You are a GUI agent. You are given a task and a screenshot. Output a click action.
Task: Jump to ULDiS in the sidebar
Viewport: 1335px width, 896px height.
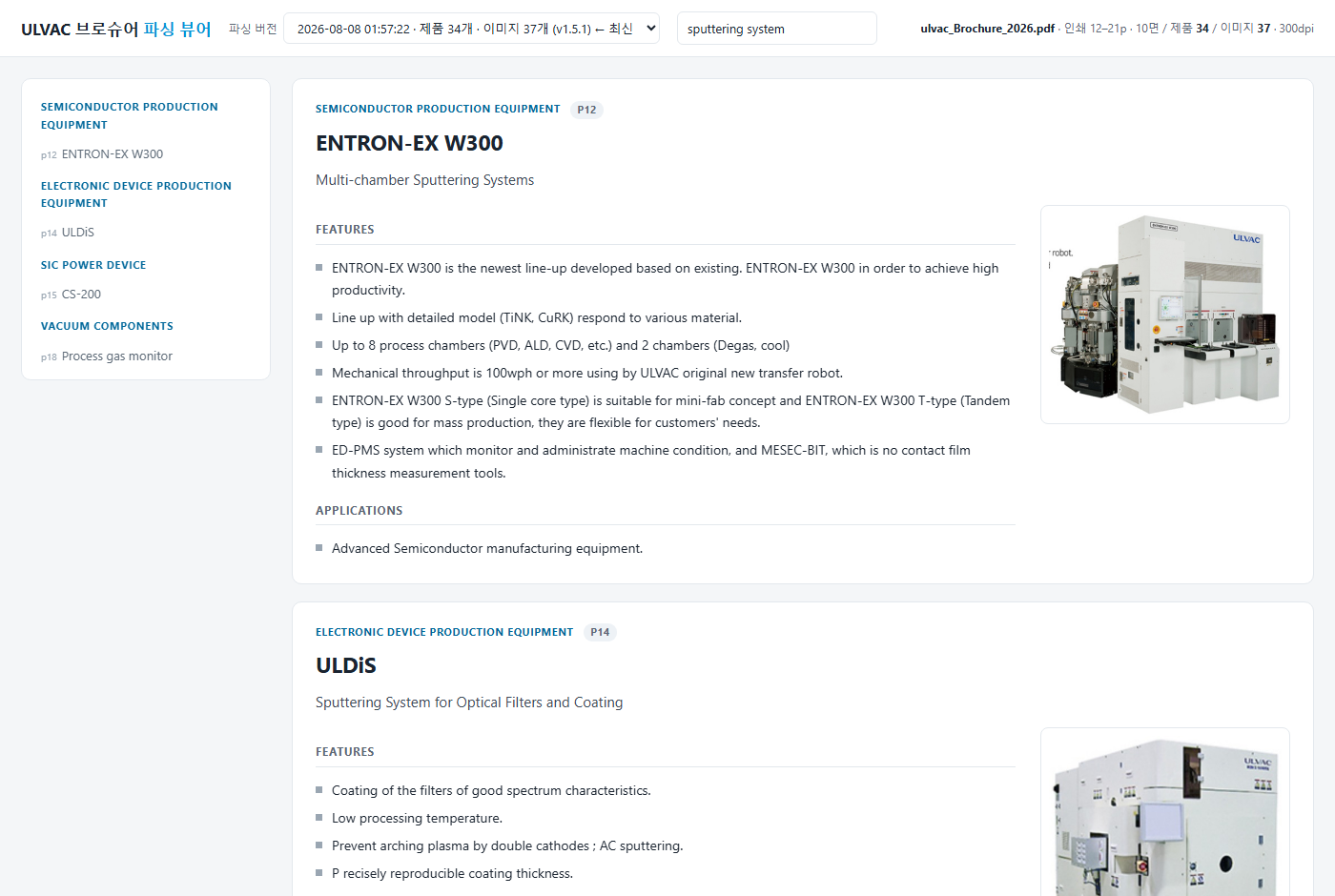tap(78, 233)
